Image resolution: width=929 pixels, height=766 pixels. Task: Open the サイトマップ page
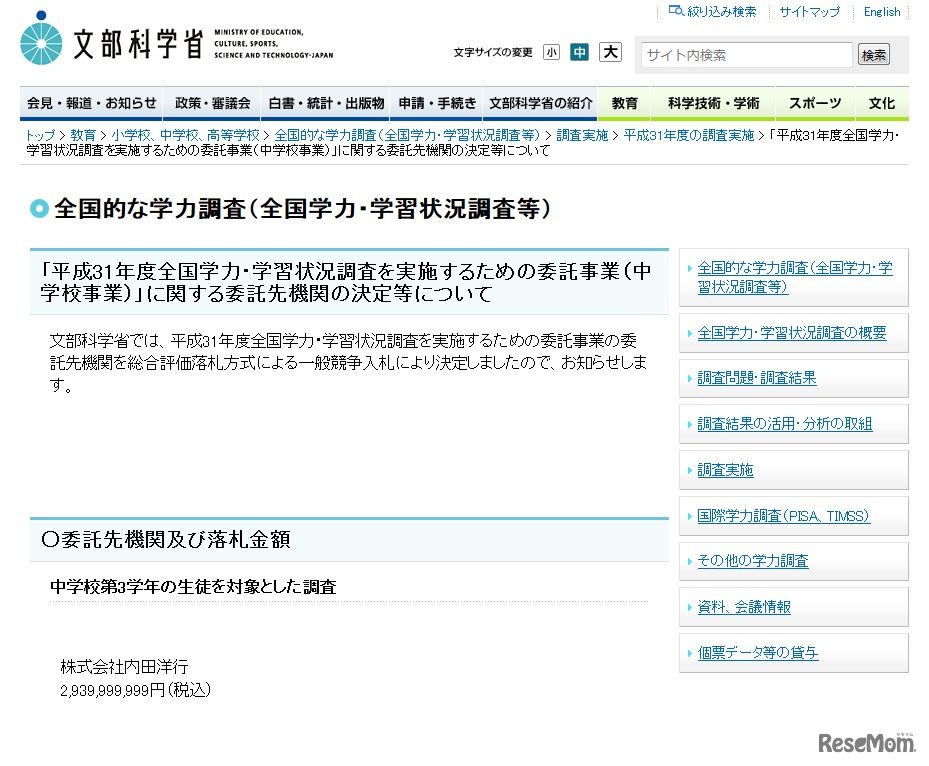coord(808,12)
